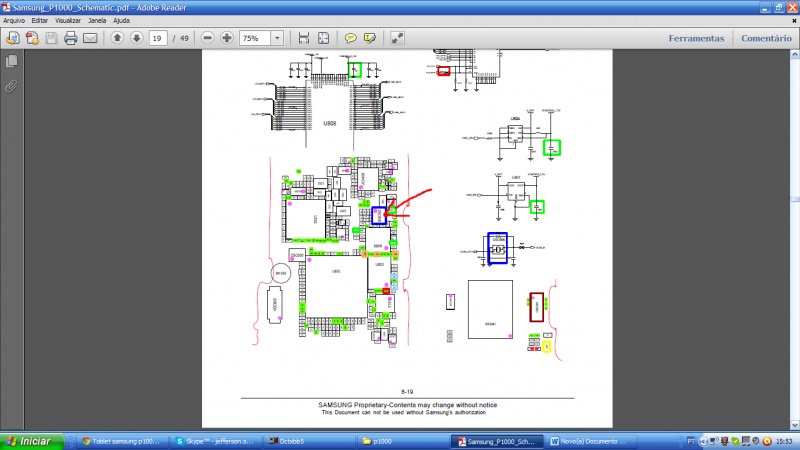This screenshot has width=800, height=450.
Task: Open the Visualizar menu
Action: click(68, 20)
